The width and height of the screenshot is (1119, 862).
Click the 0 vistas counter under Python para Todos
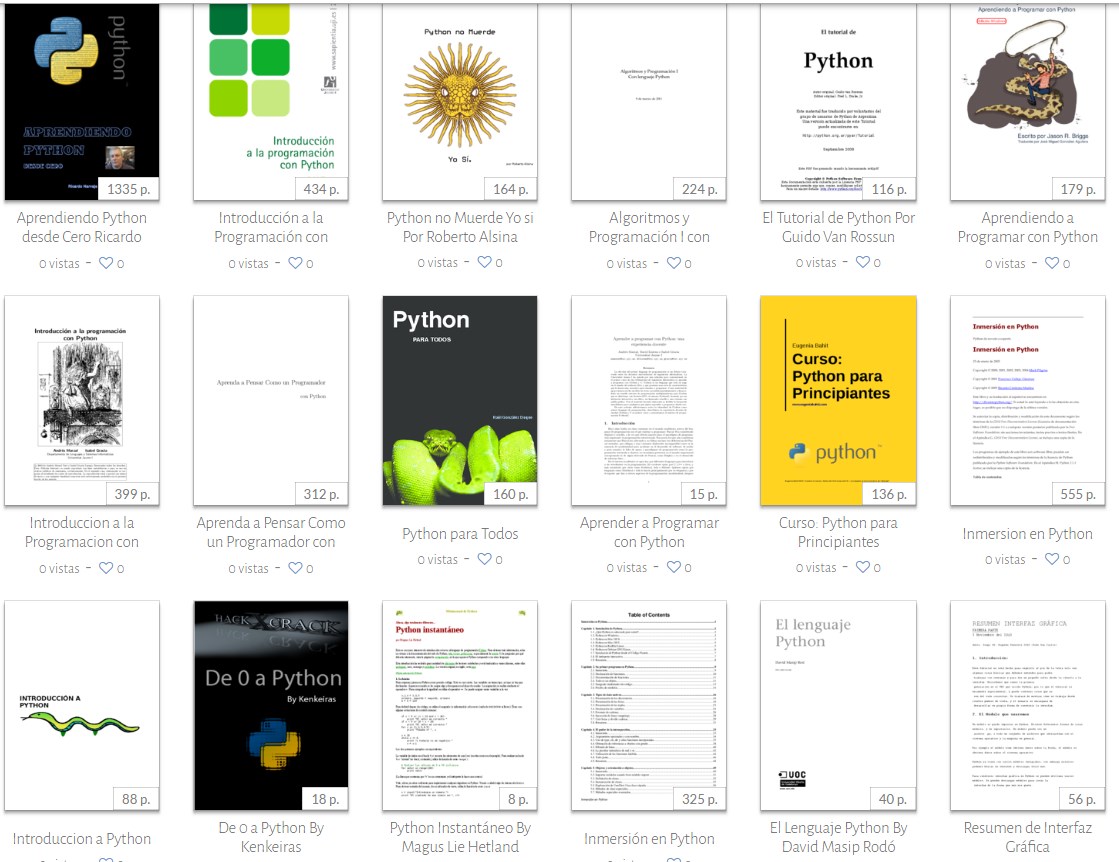437,559
